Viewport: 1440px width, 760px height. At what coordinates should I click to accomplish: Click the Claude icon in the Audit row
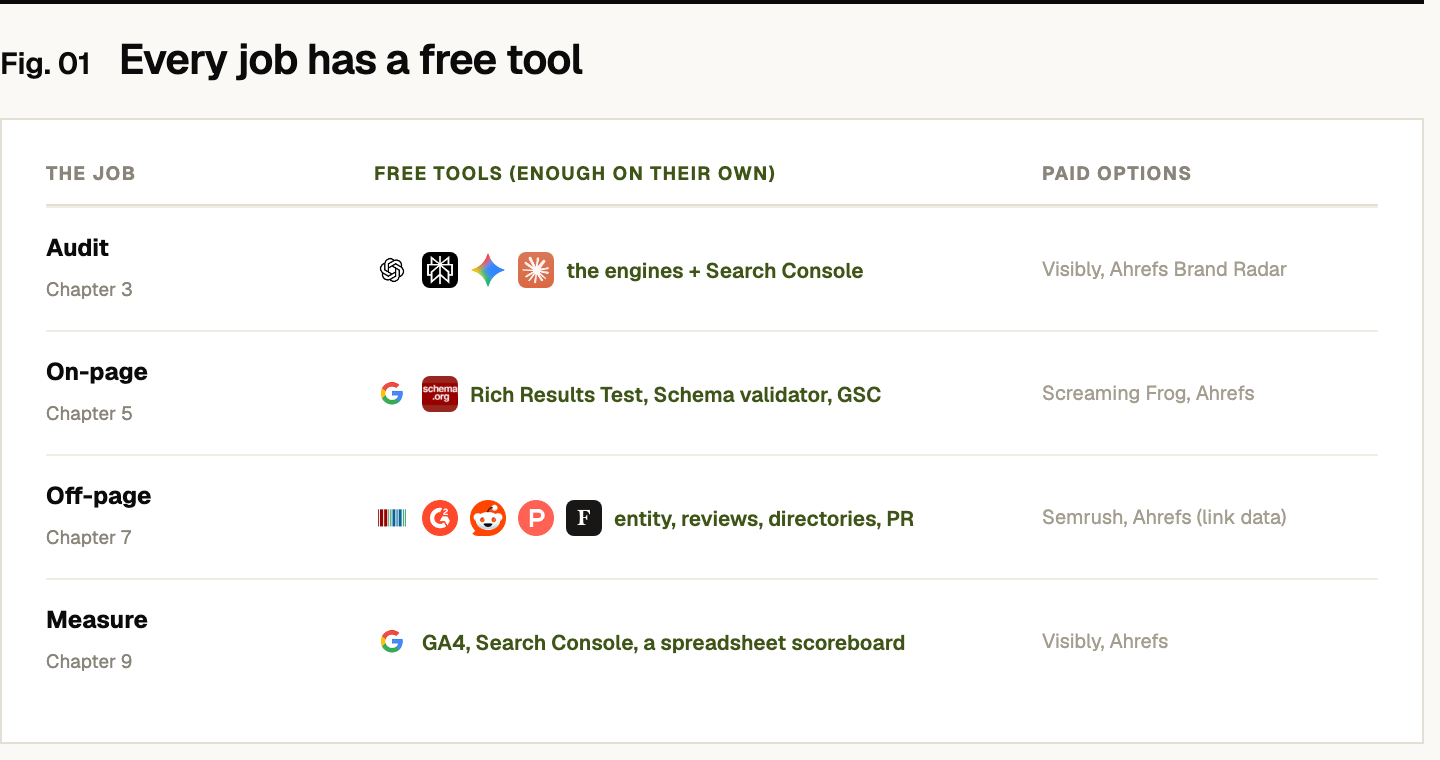coord(536,270)
